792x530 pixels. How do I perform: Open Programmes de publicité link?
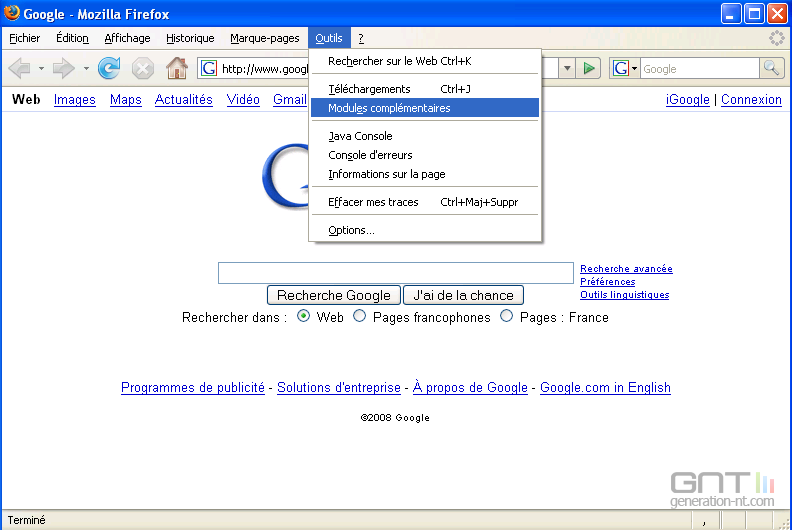click(x=192, y=388)
